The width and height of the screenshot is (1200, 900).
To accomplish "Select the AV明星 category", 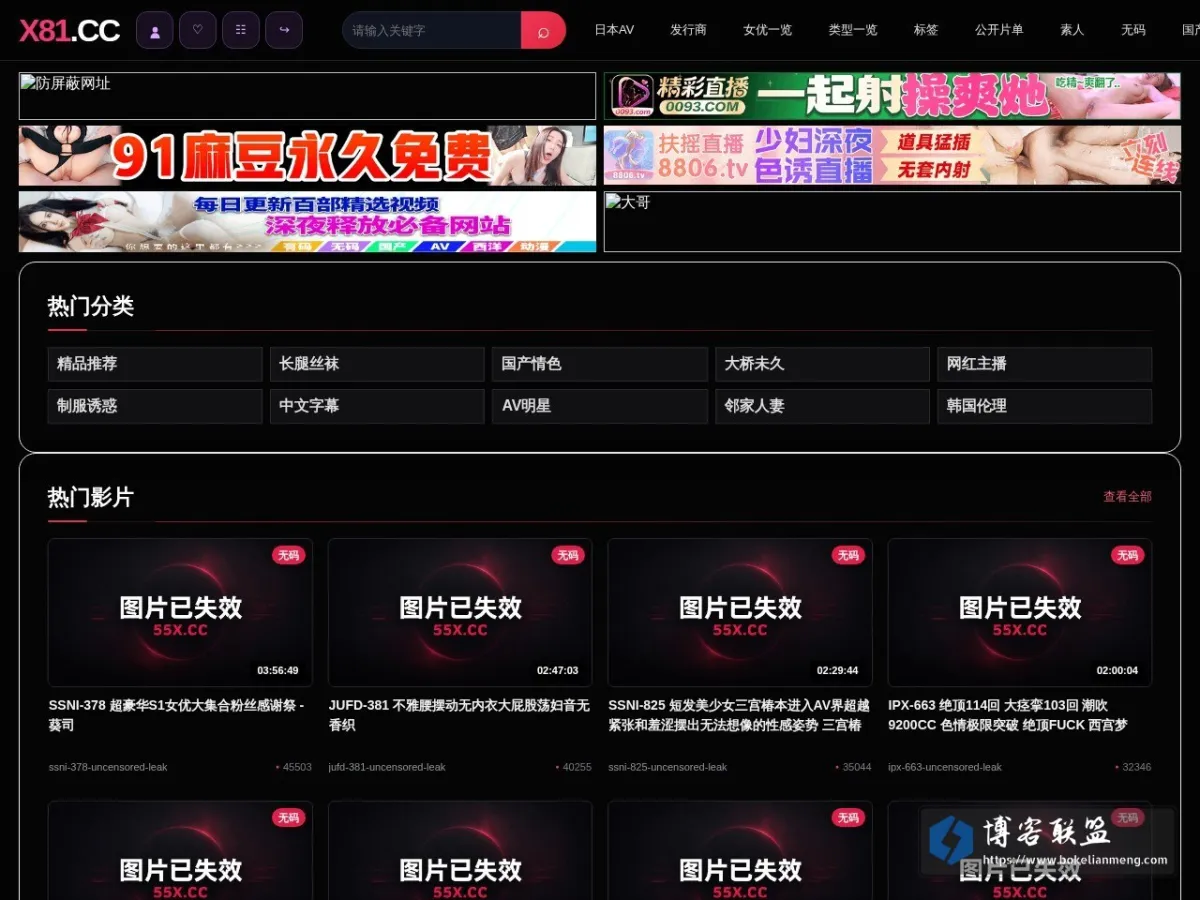I will coord(600,406).
